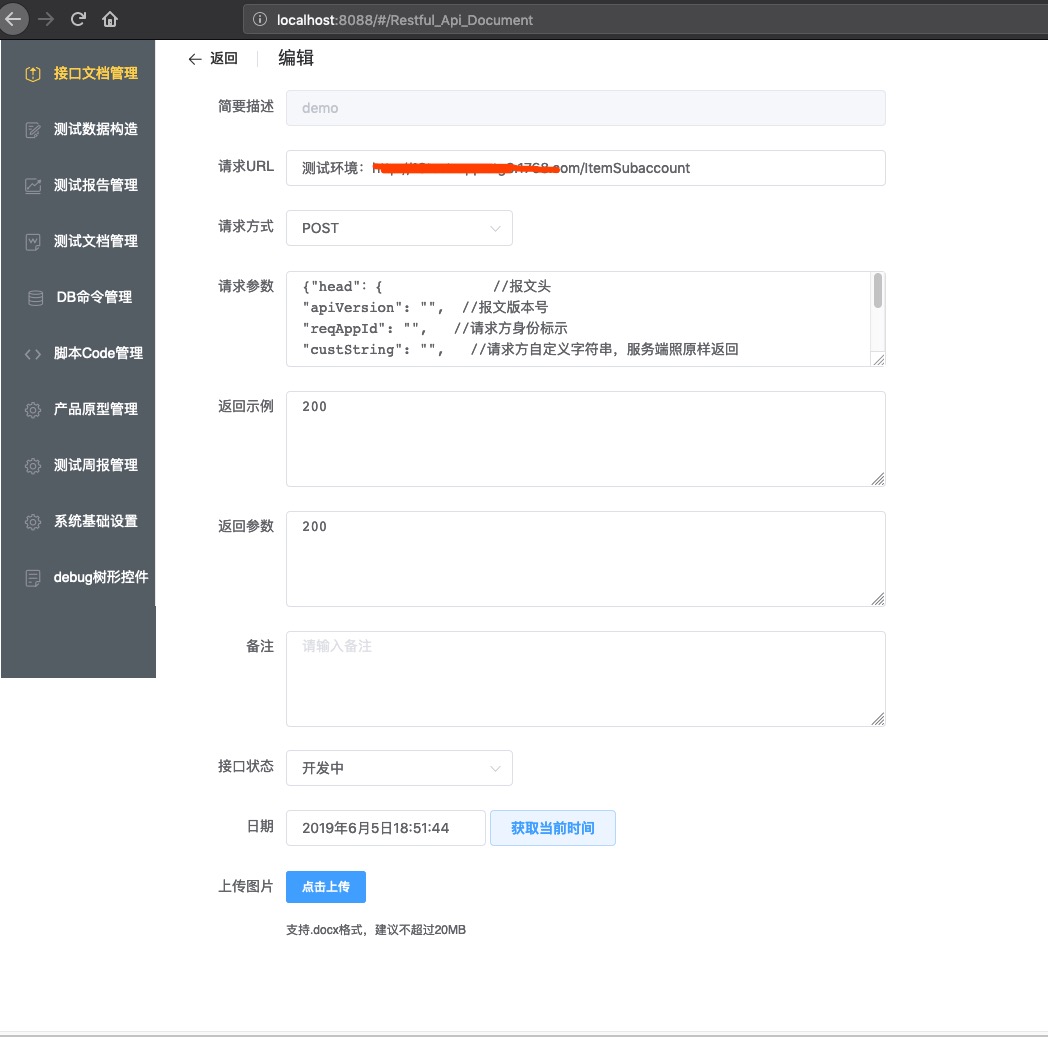The image size is (1048, 1037).
Task: Click the 产品原型管理 gear icon
Action: coord(33,410)
